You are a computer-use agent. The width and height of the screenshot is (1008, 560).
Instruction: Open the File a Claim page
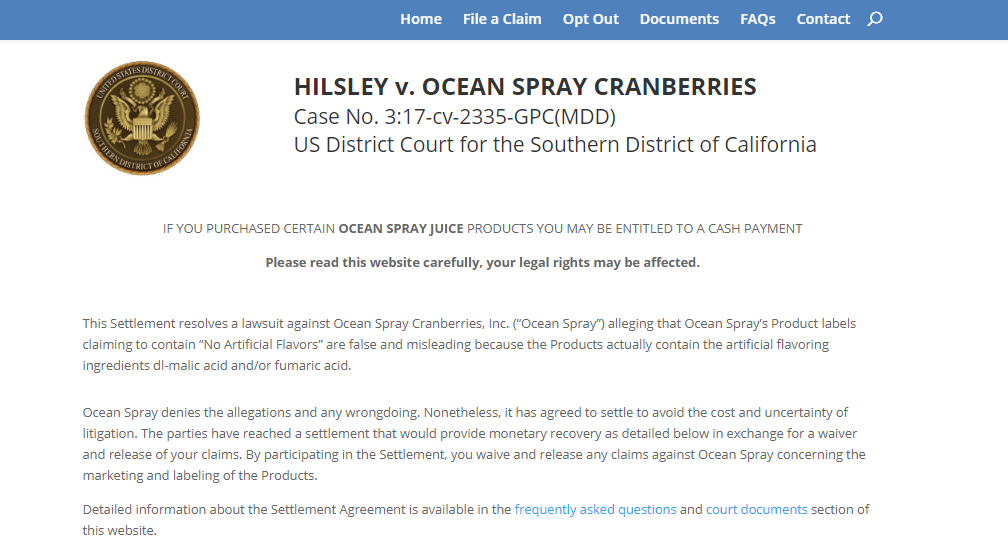click(x=502, y=19)
